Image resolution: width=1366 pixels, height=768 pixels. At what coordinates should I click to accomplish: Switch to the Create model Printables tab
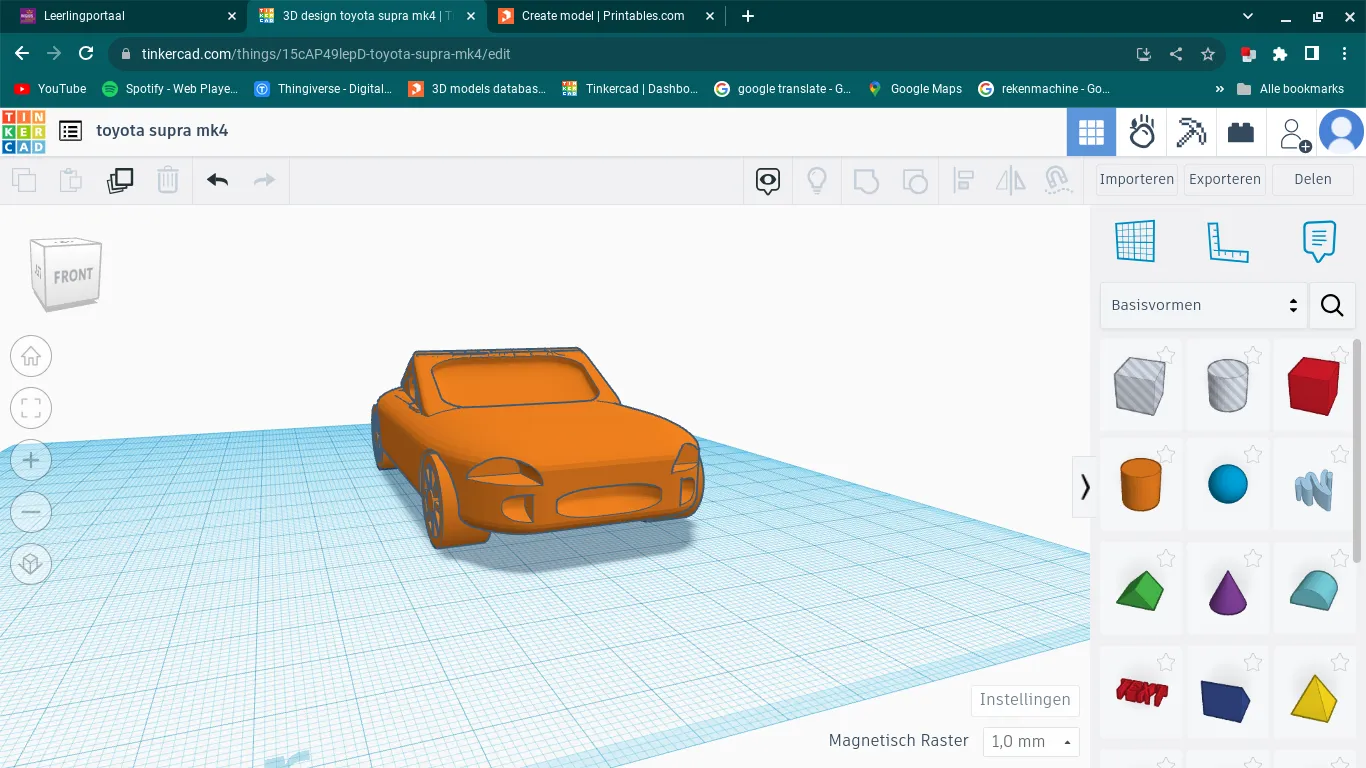point(603,16)
